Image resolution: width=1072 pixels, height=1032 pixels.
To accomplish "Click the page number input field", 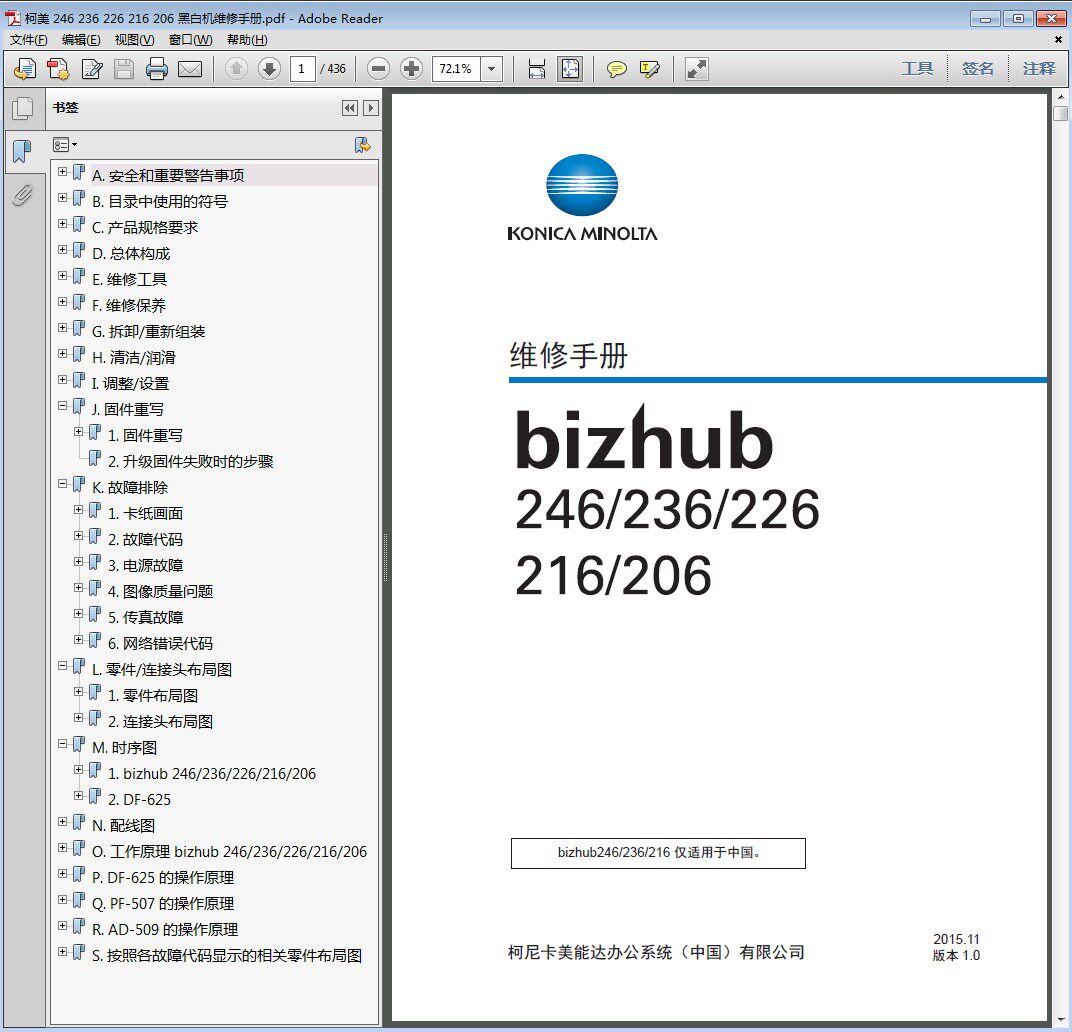I will point(302,69).
